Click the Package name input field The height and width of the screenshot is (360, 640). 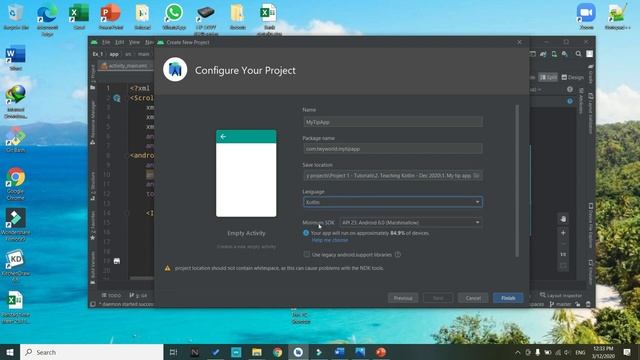[393, 149]
